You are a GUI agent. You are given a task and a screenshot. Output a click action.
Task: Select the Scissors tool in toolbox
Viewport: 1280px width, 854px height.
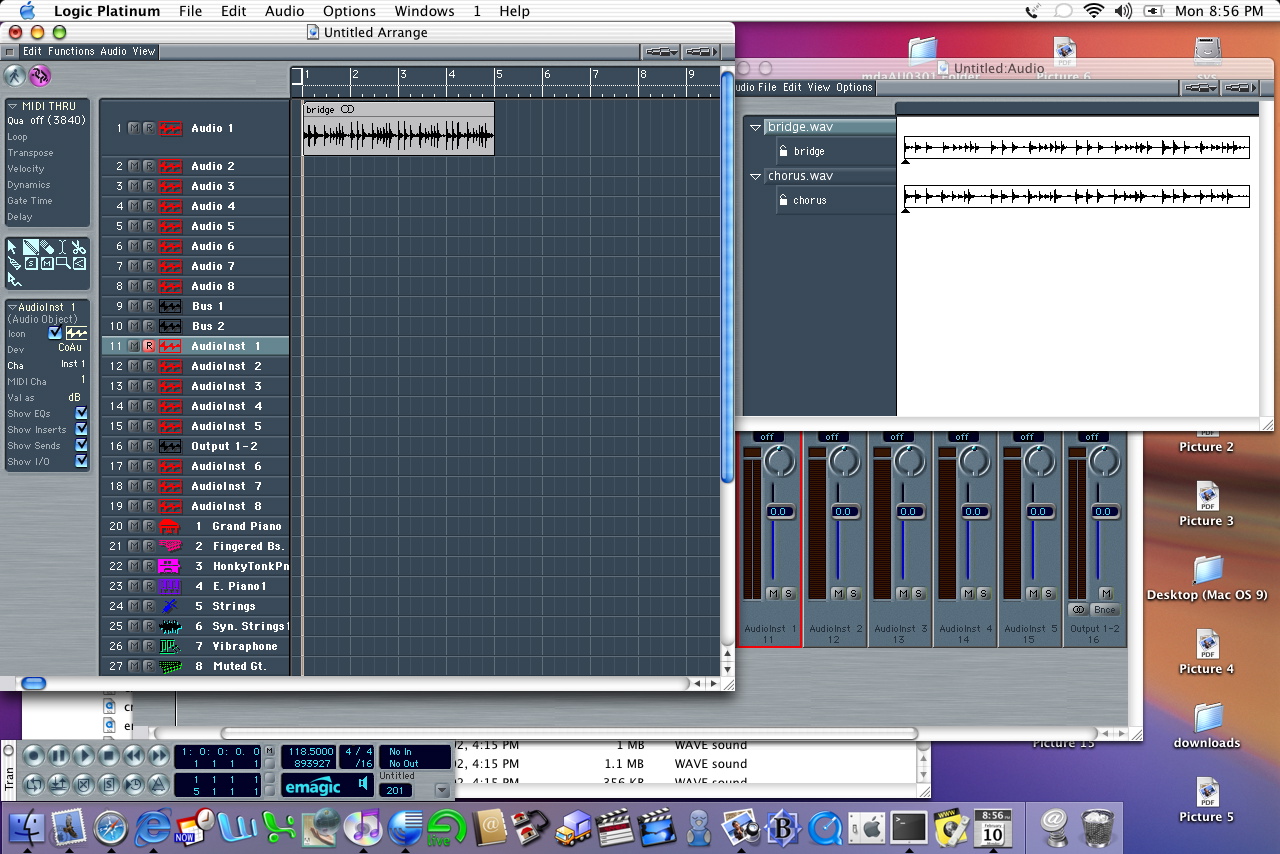pyautogui.click(x=79, y=247)
